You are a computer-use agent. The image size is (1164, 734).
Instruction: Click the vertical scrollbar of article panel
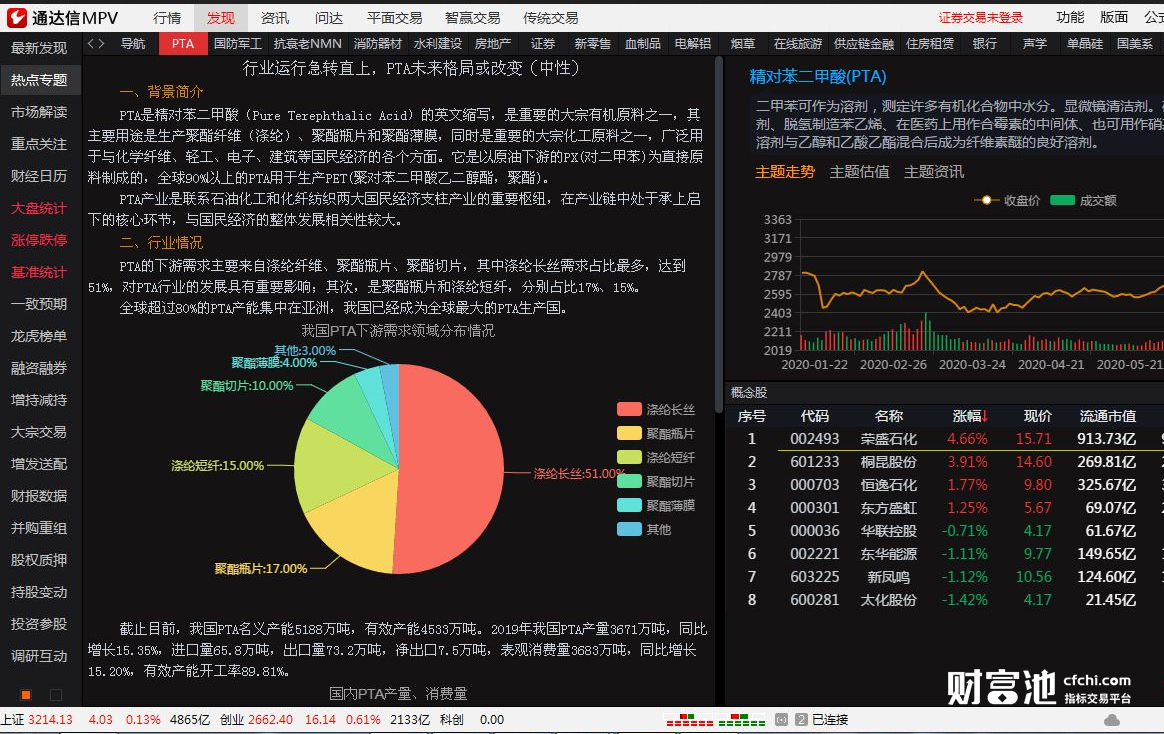[718, 235]
